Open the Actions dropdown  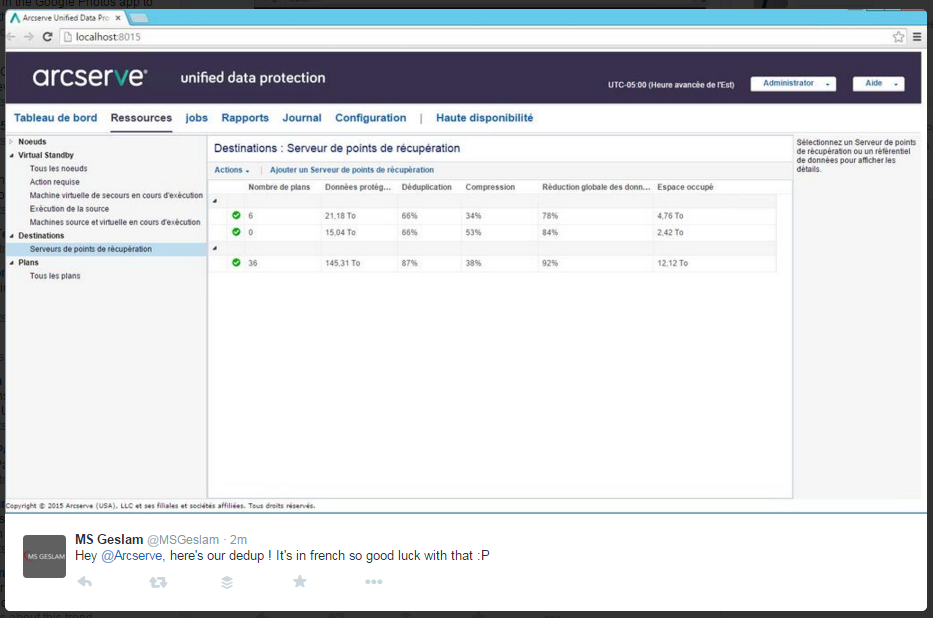(x=231, y=170)
